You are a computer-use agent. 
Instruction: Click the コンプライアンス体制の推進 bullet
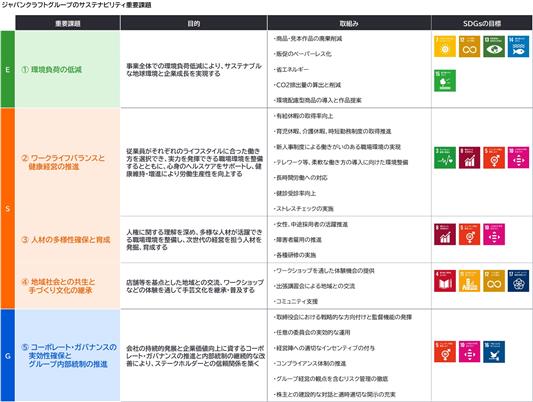coord(310,363)
